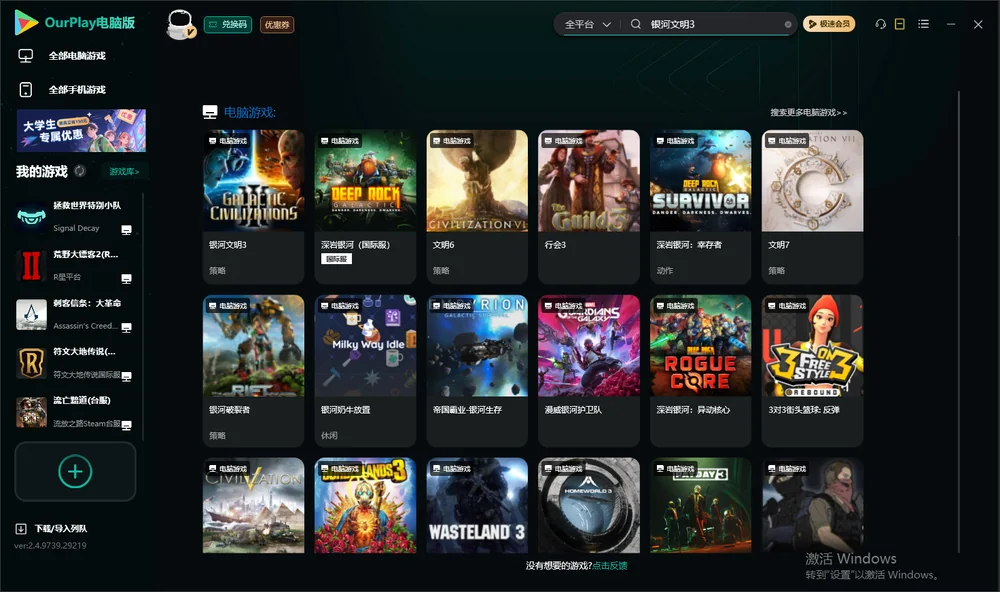Click the user avatar icon
The width and height of the screenshot is (1000, 592).
180,24
